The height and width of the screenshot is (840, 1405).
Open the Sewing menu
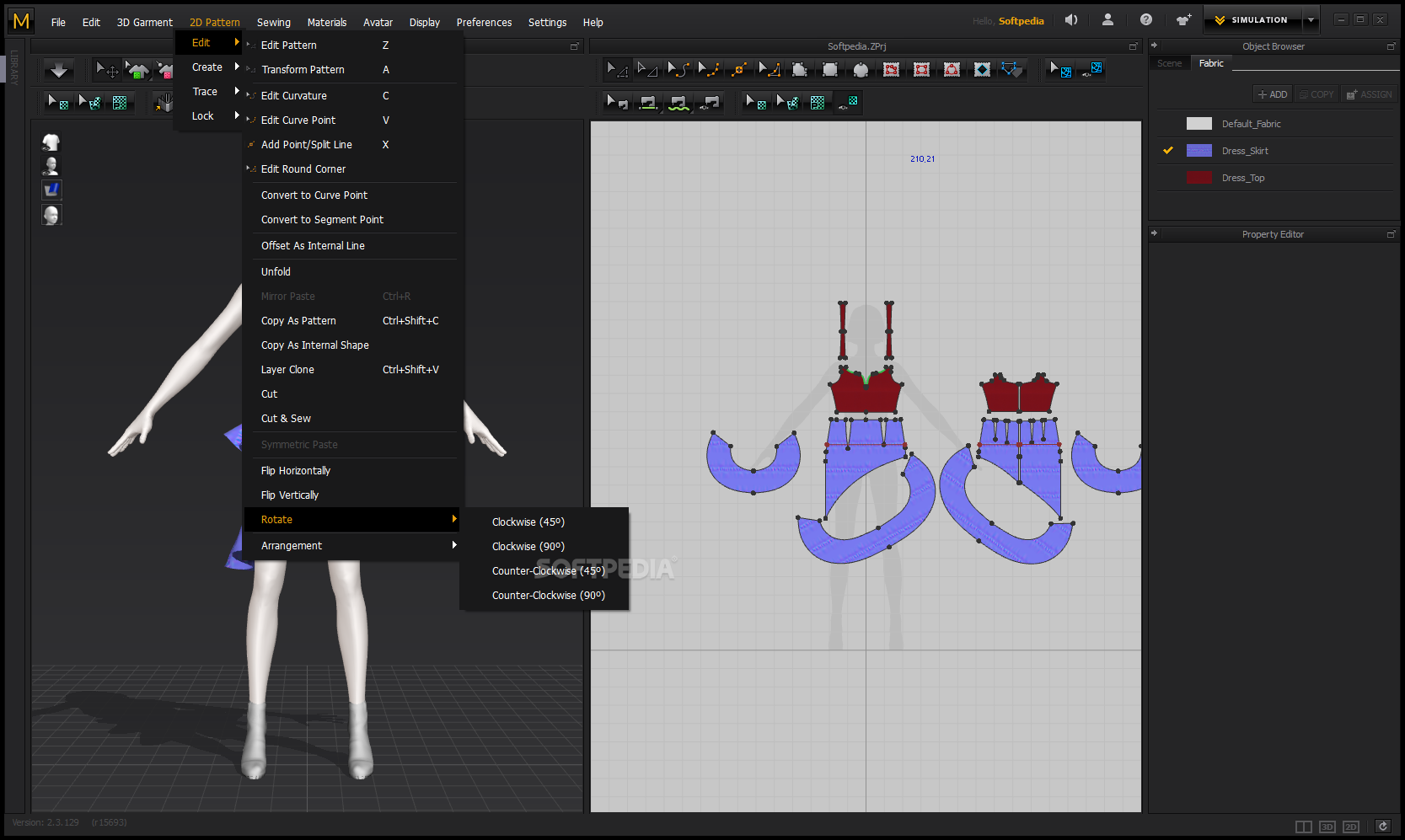coord(273,23)
